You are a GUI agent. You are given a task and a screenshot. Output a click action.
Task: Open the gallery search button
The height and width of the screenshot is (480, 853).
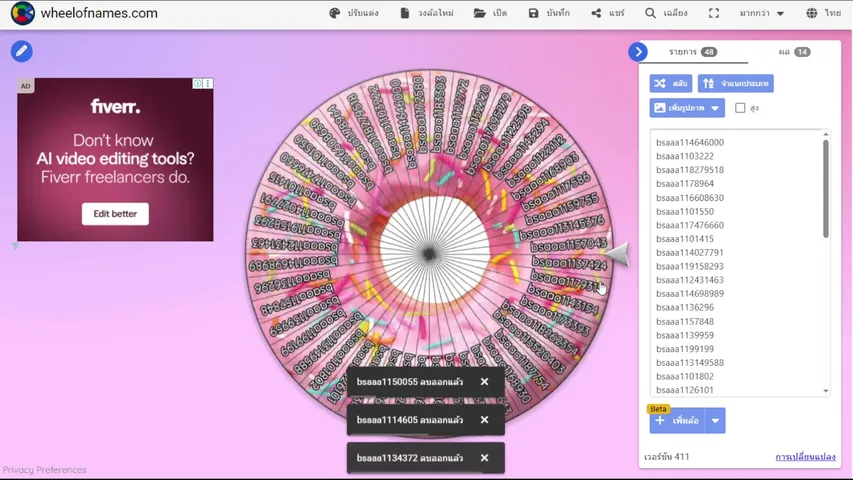click(x=666, y=13)
